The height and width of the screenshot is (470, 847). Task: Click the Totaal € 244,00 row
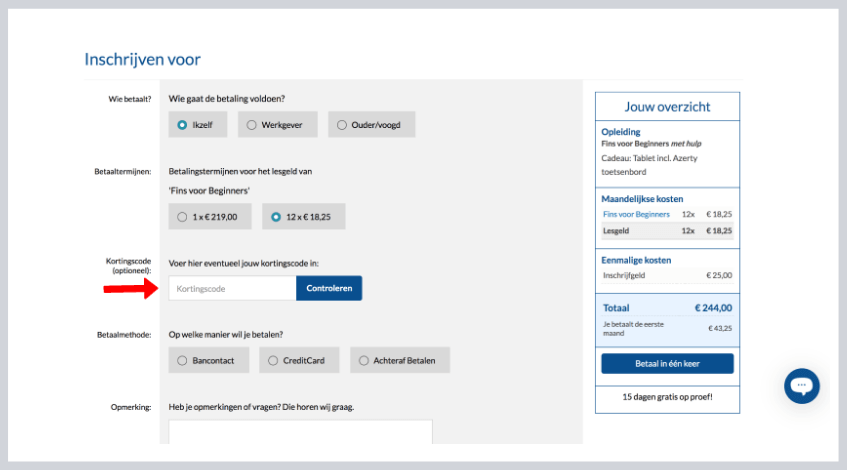(667, 308)
